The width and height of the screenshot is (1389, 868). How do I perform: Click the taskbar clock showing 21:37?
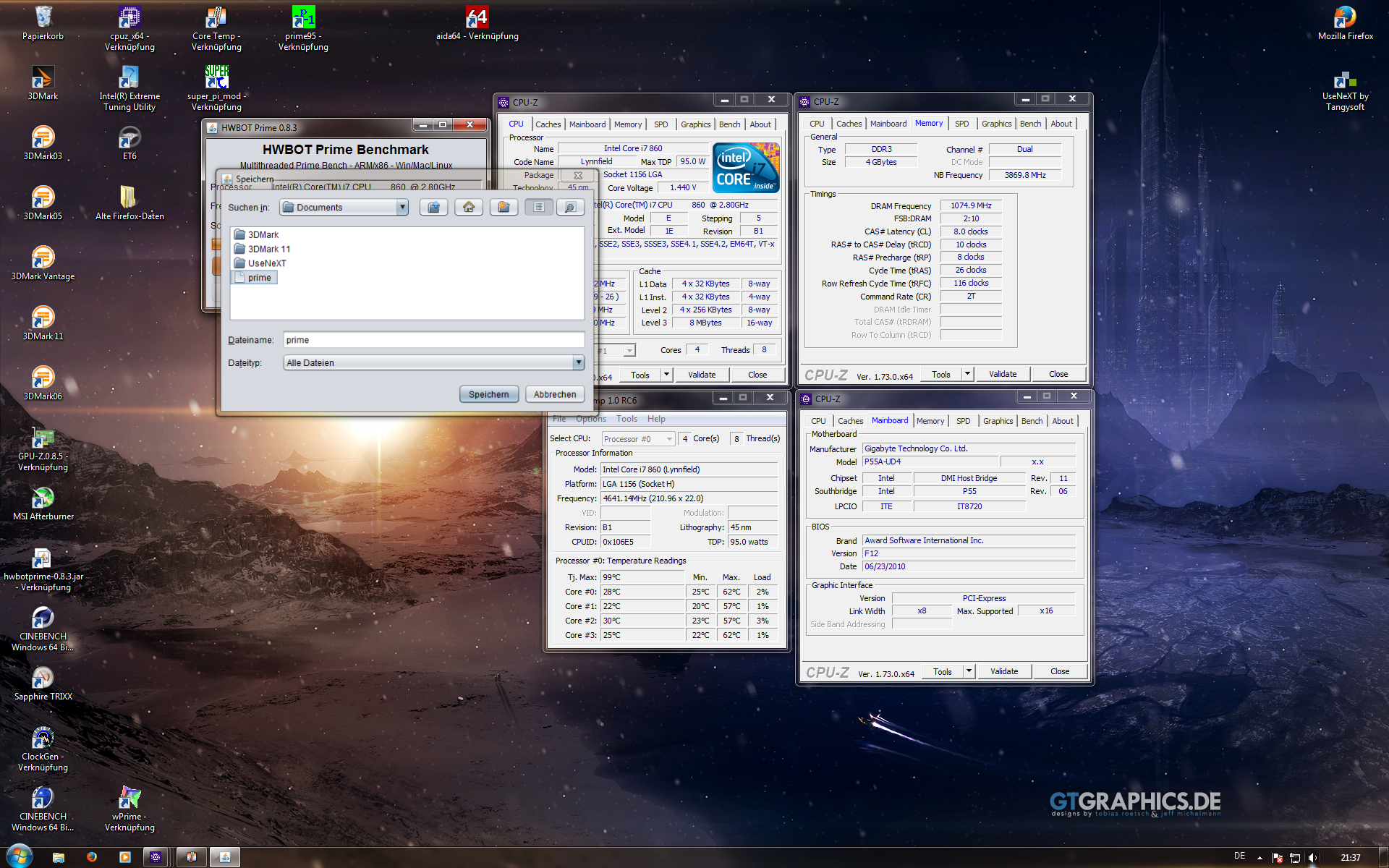pyautogui.click(x=1350, y=857)
